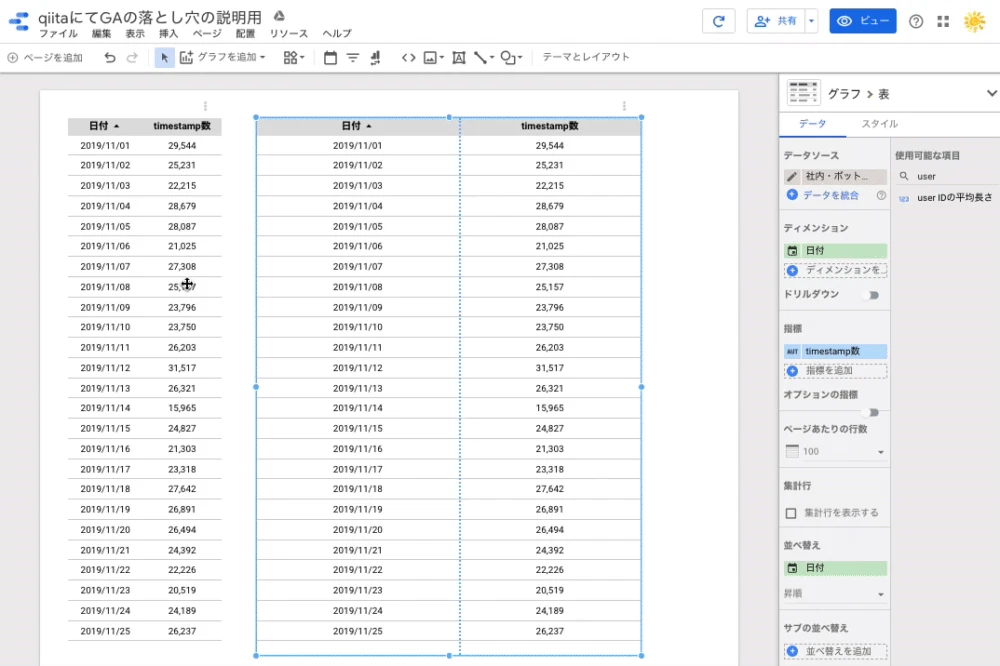Click the table chart type icon
The width and height of the screenshot is (1000, 666).
803,92
